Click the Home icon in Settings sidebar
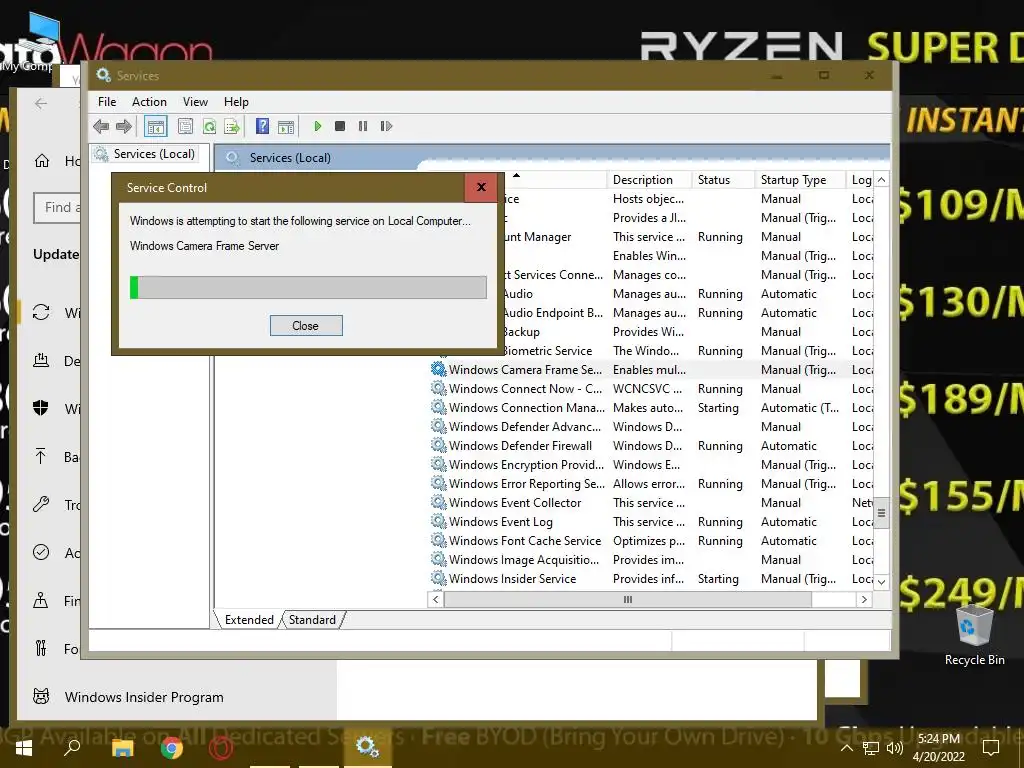This screenshot has height=768, width=1024. pos(42,161)
